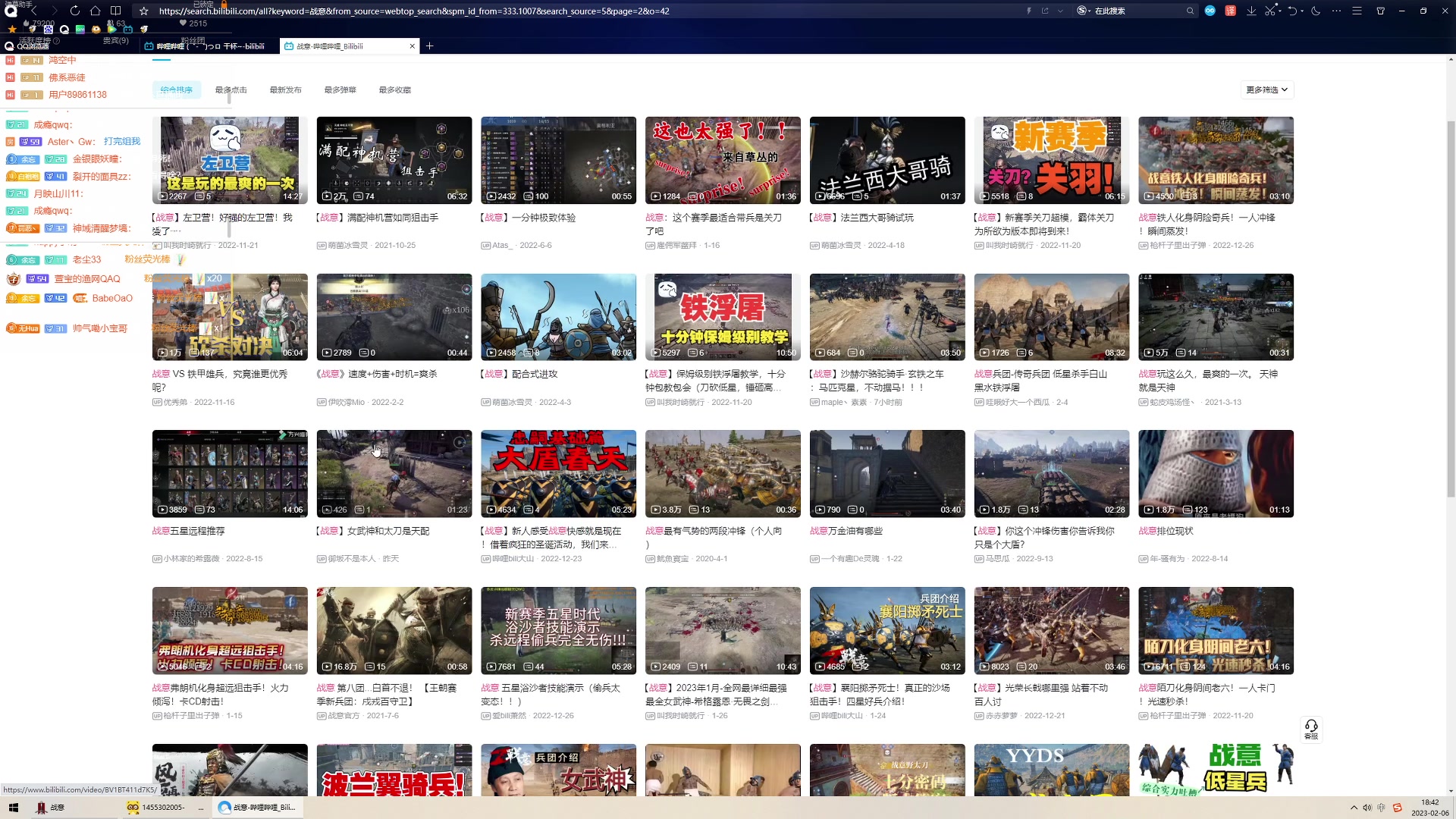The height and width of the screenshot is (819, 1456).
Task: Open the three-dot more tools menu
Action: point(1336,11)
